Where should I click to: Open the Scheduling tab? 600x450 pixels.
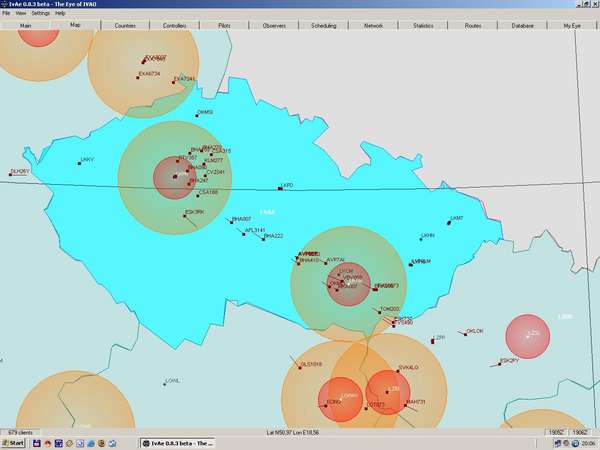click(x=324, y=26)
